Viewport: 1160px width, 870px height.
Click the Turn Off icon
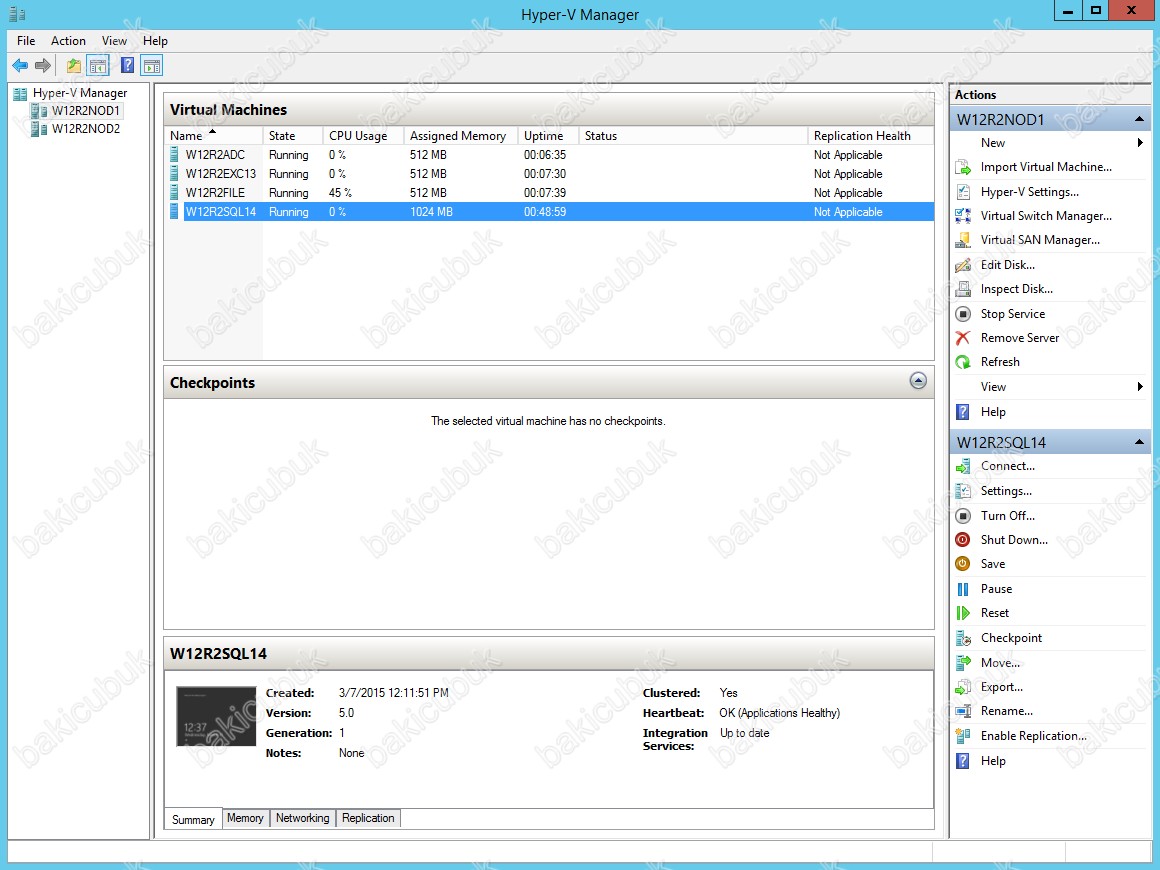pos(962,516)
